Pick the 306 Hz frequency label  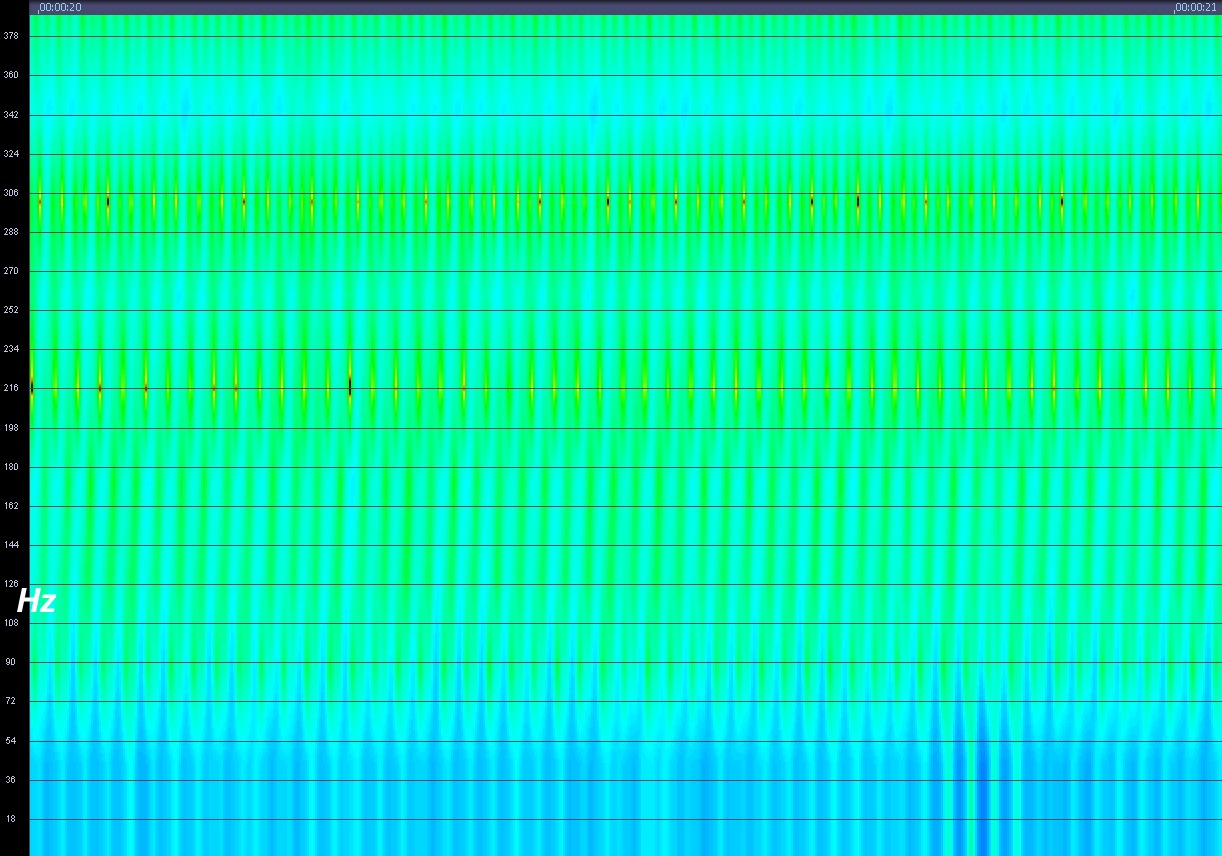[12, 193]
